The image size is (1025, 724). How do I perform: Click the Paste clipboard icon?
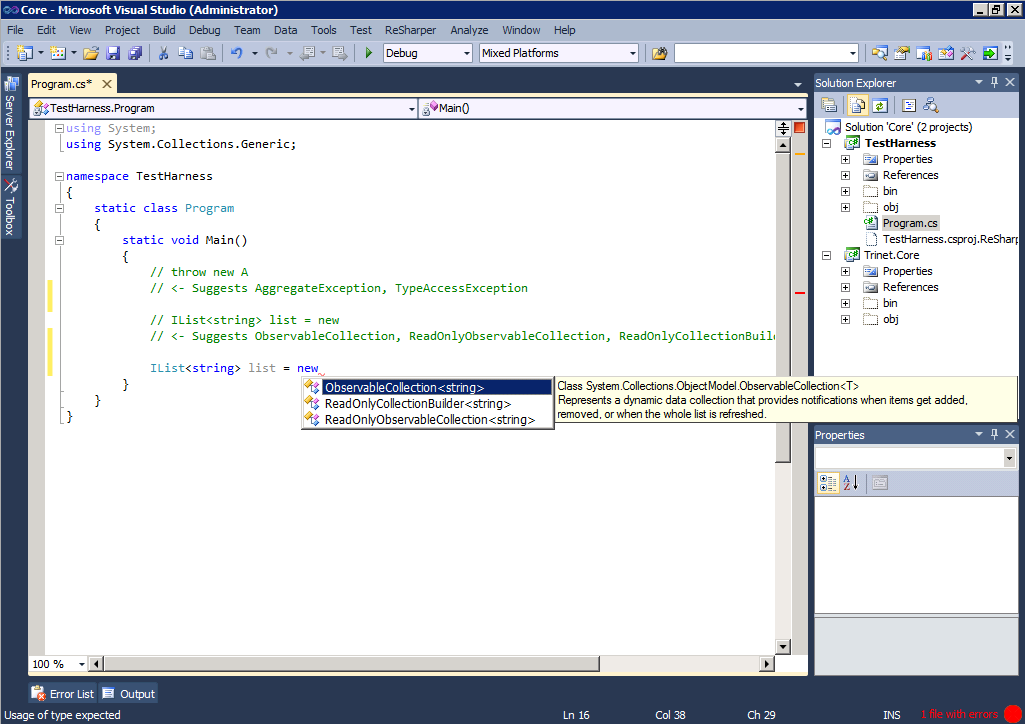[x=208, y=53]
